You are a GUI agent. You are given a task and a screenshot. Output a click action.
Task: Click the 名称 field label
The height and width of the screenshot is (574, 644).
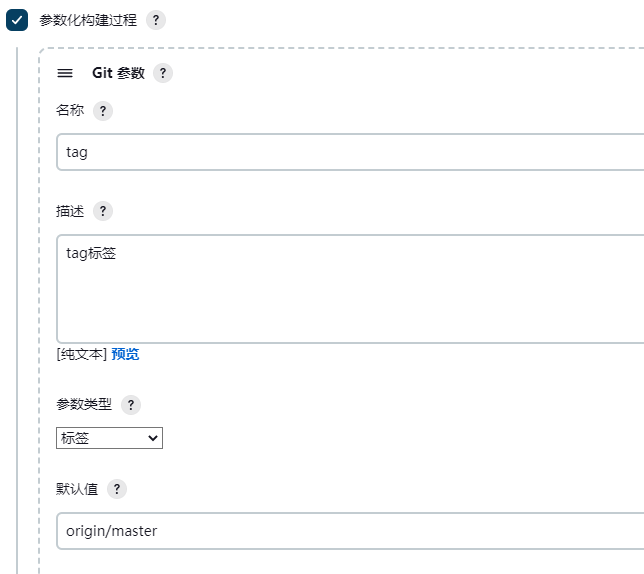[x=70, y=111]
